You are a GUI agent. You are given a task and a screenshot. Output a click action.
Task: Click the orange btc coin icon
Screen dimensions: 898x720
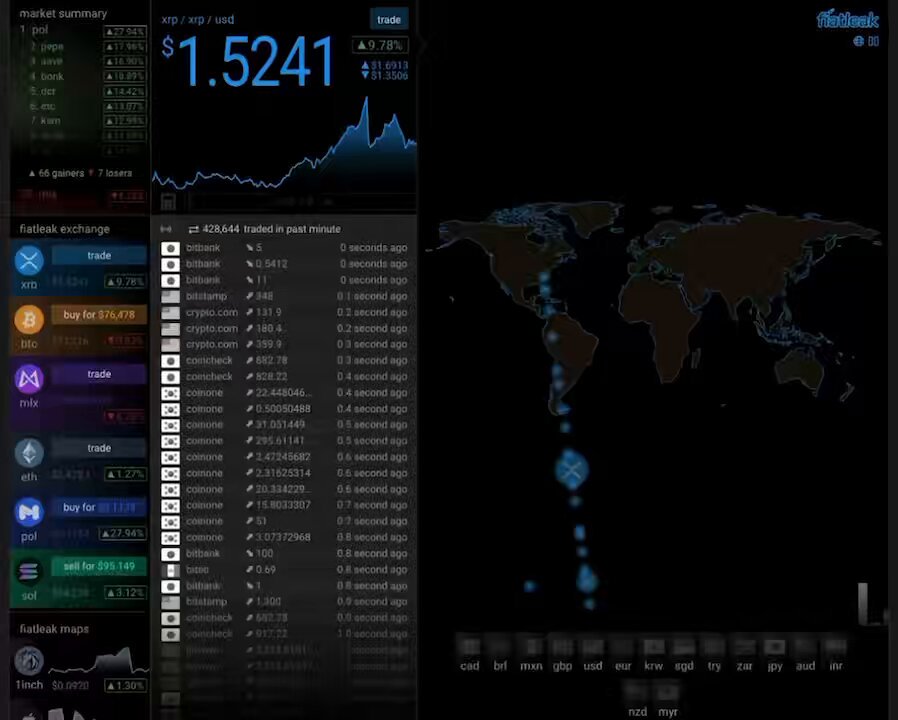tap(29, 320)
